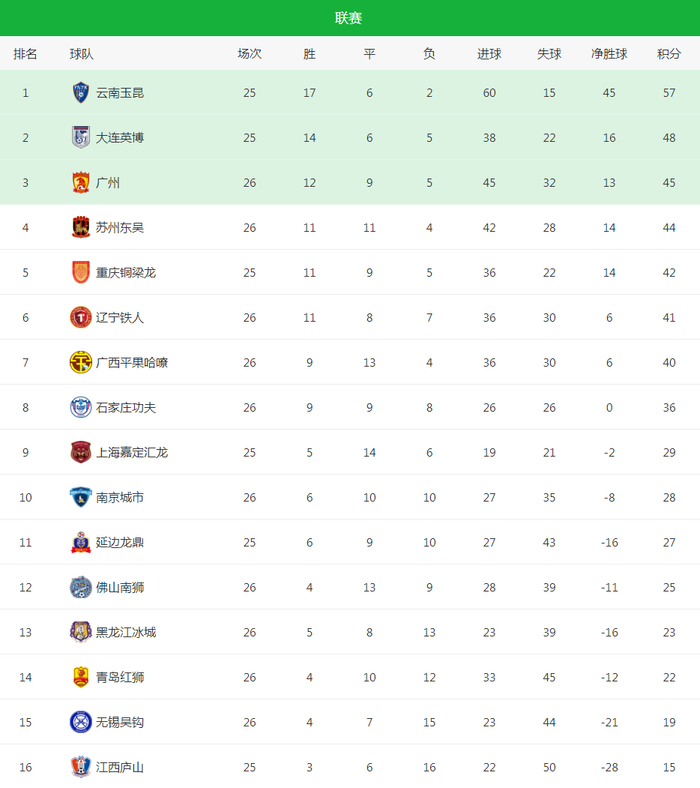700x788 pixels.
Task: Click the 苏州东吴 team badge
Action: 80,228
